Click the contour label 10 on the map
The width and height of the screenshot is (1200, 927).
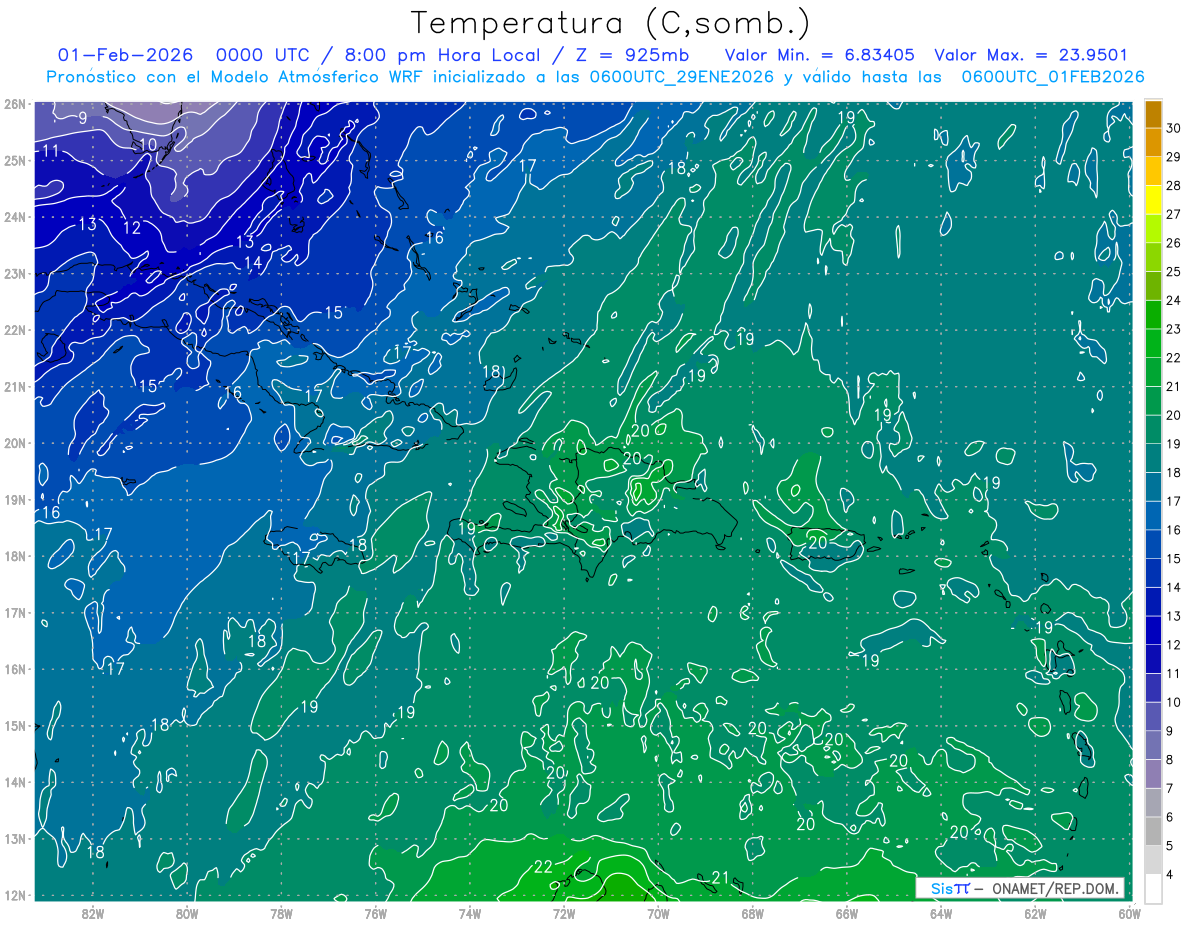(148, 145)
